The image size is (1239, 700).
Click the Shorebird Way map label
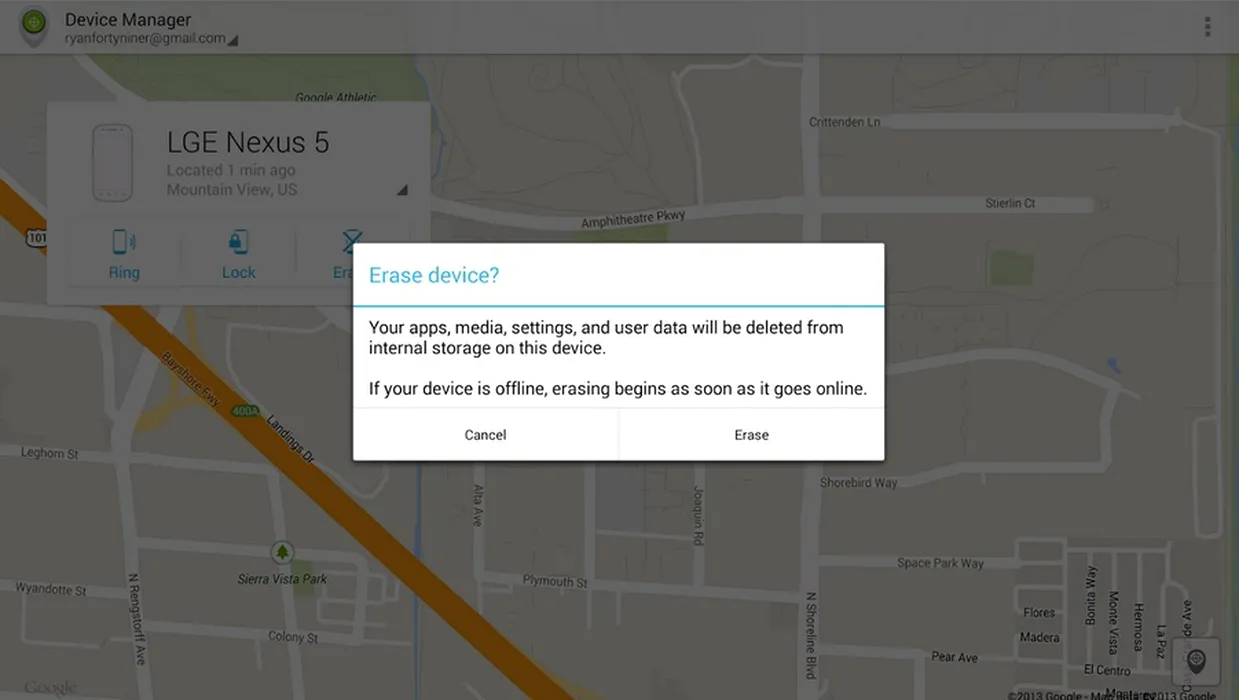858,483
